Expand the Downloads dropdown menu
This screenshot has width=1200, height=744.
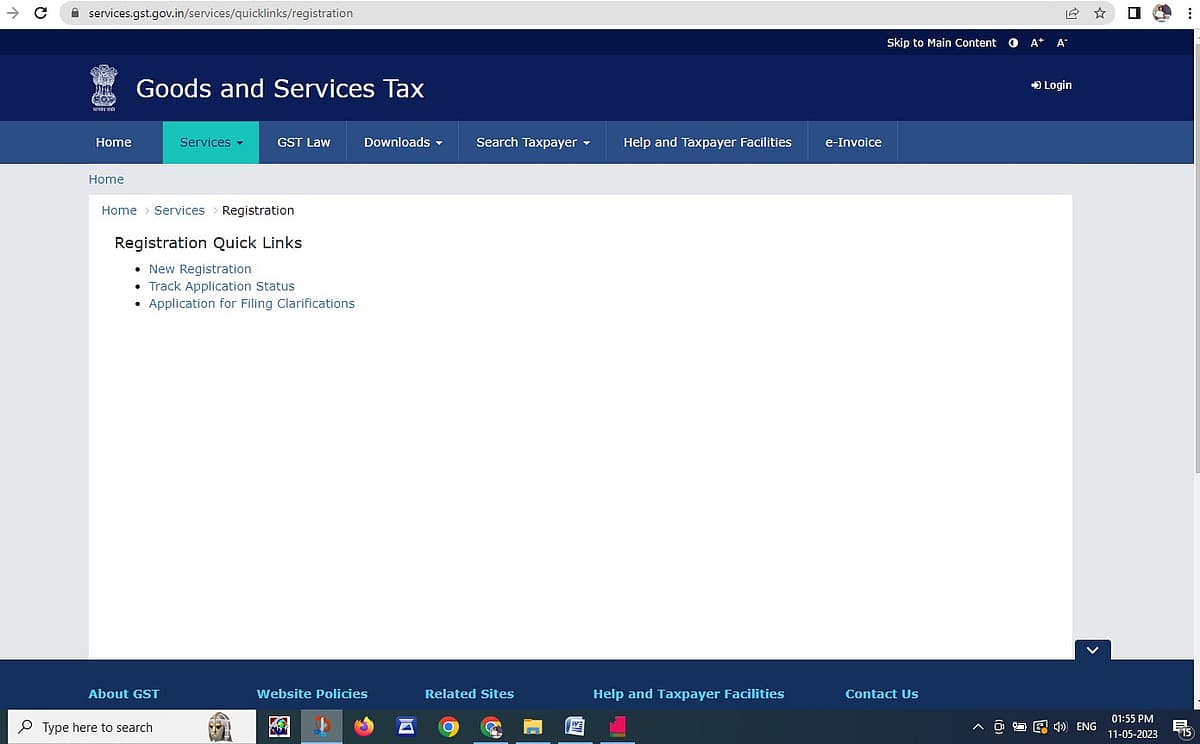click(403, 142)
